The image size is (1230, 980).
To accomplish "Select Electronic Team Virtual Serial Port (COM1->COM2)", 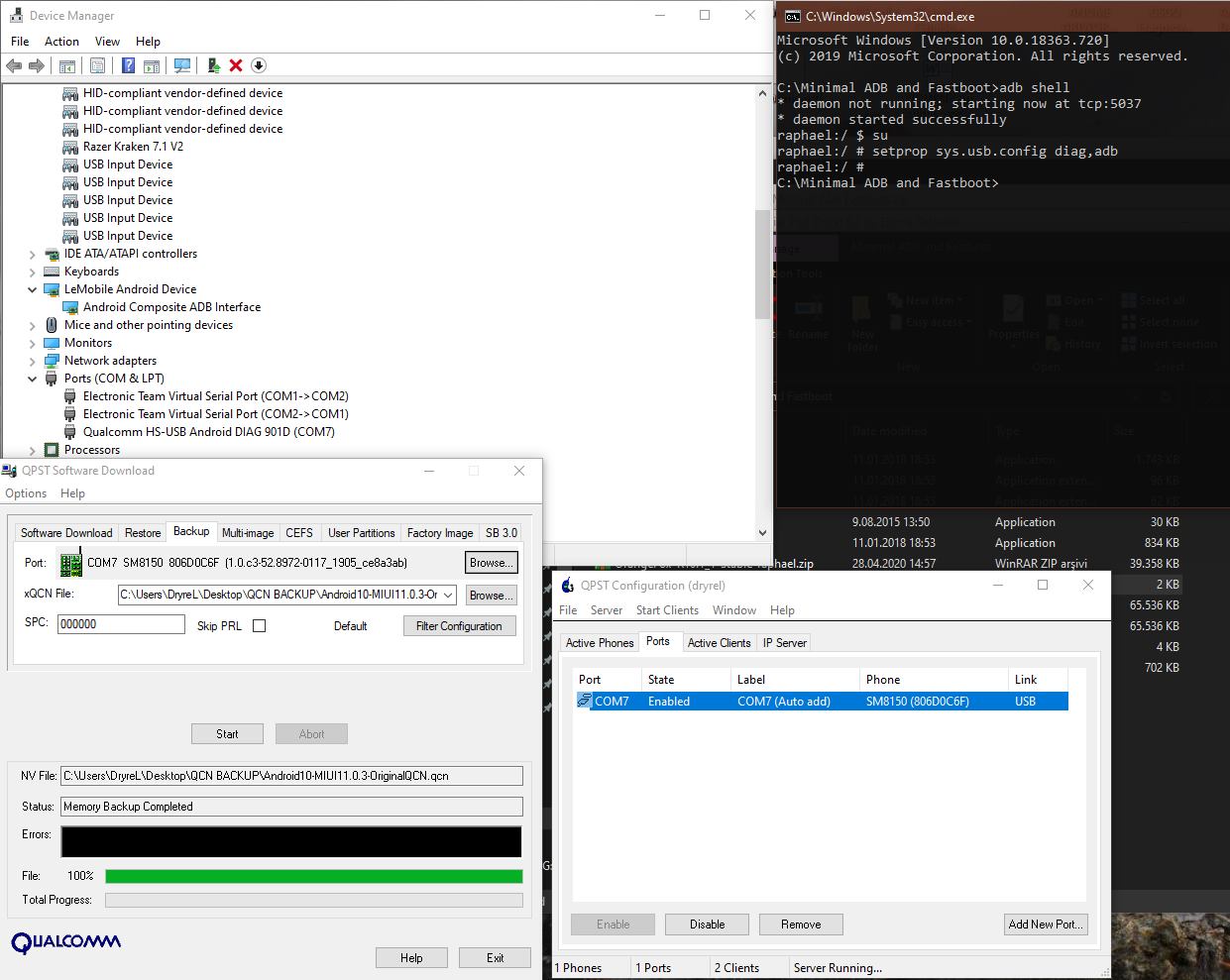I will click(215, 396).
